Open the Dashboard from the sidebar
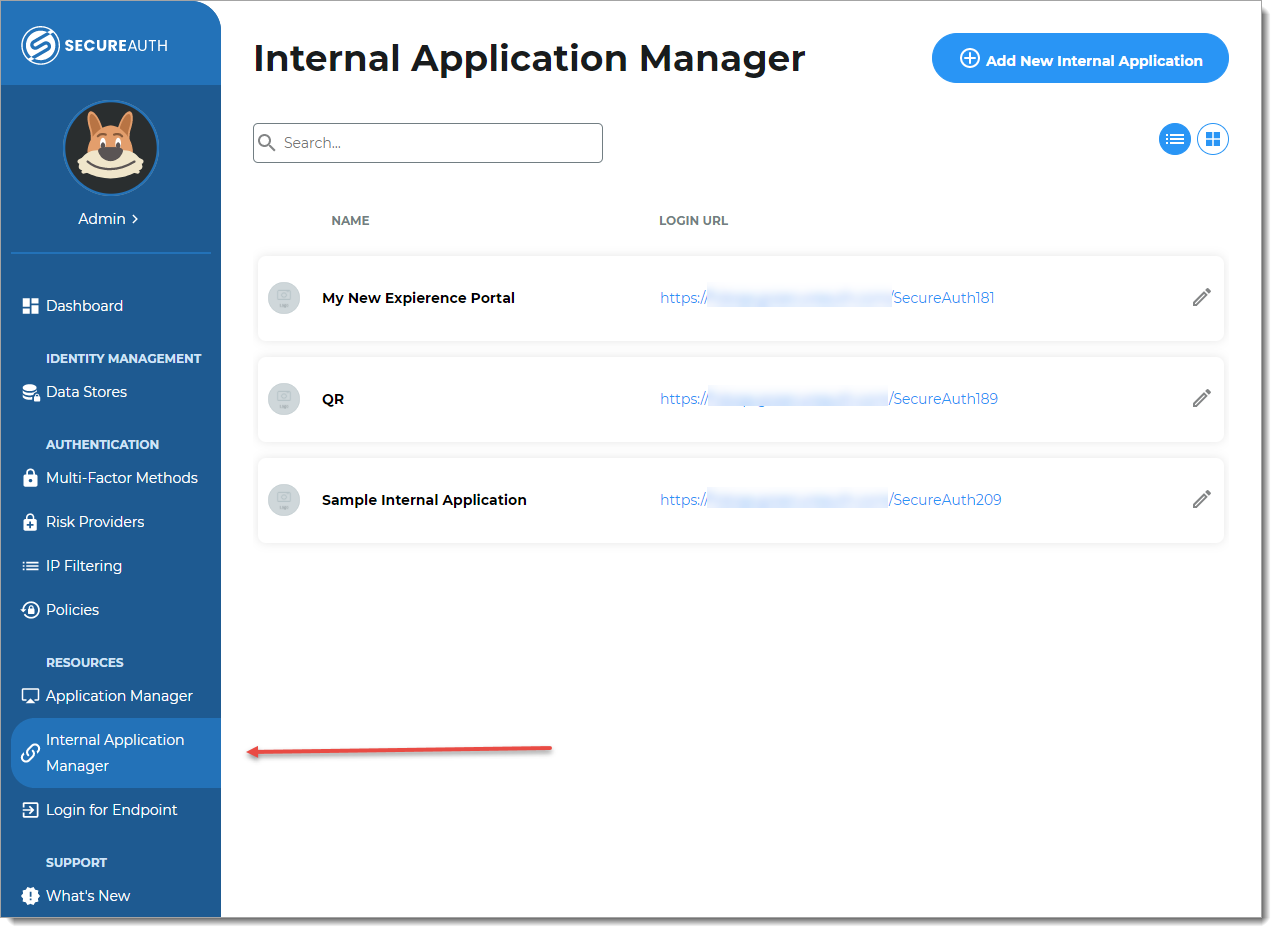 (x=84, y=305)
